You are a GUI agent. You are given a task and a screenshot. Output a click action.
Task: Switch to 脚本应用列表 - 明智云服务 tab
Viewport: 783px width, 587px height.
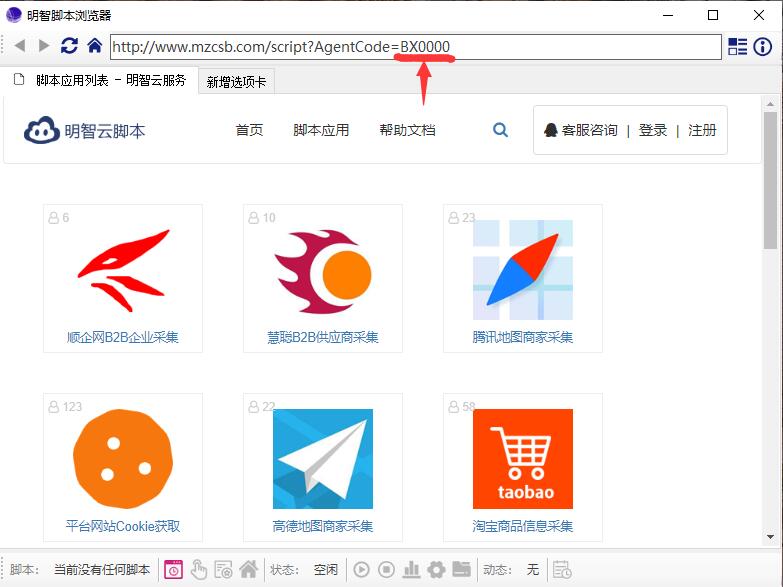(x=99, y=80)
